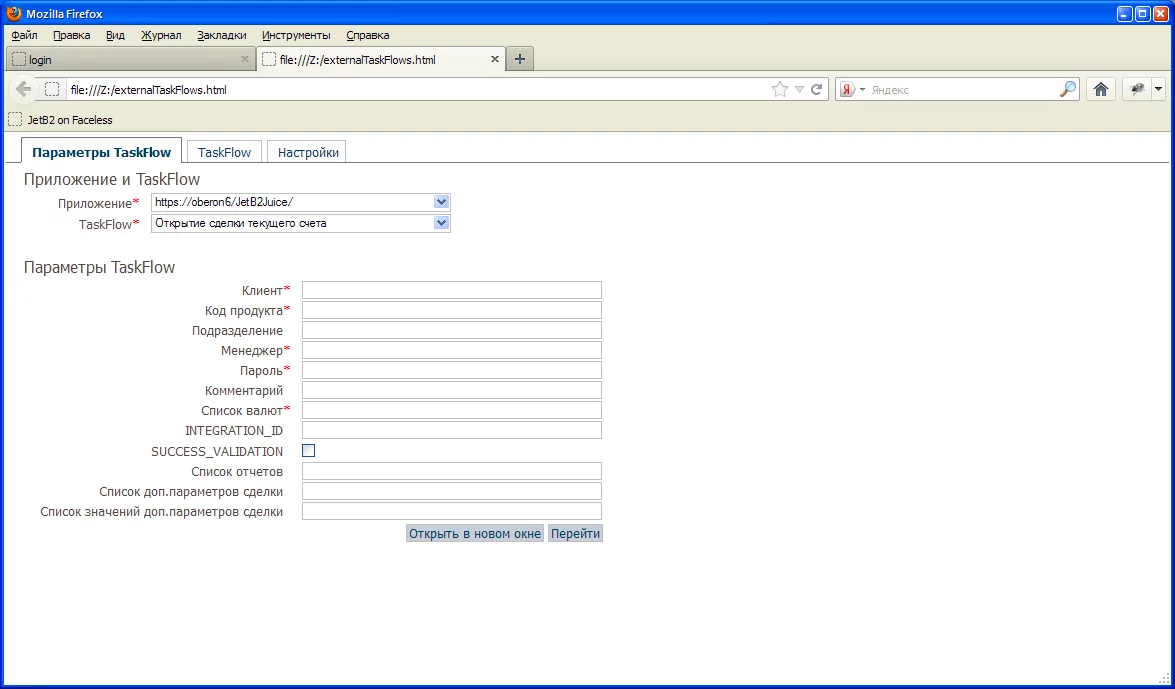1175x689 pixels.
Task: Switch to the login browser tab
Action: pyautogui.click(x=130, y=59)
